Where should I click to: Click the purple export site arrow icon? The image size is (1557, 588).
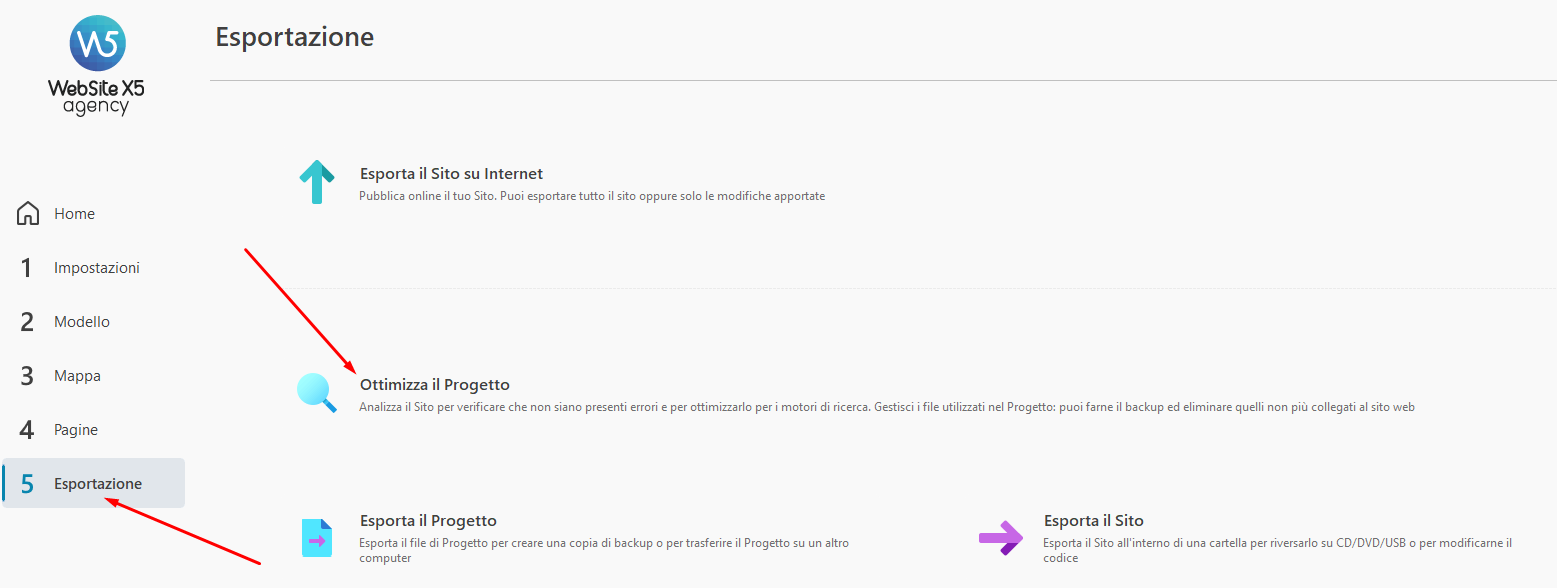tap(1001, 538)
